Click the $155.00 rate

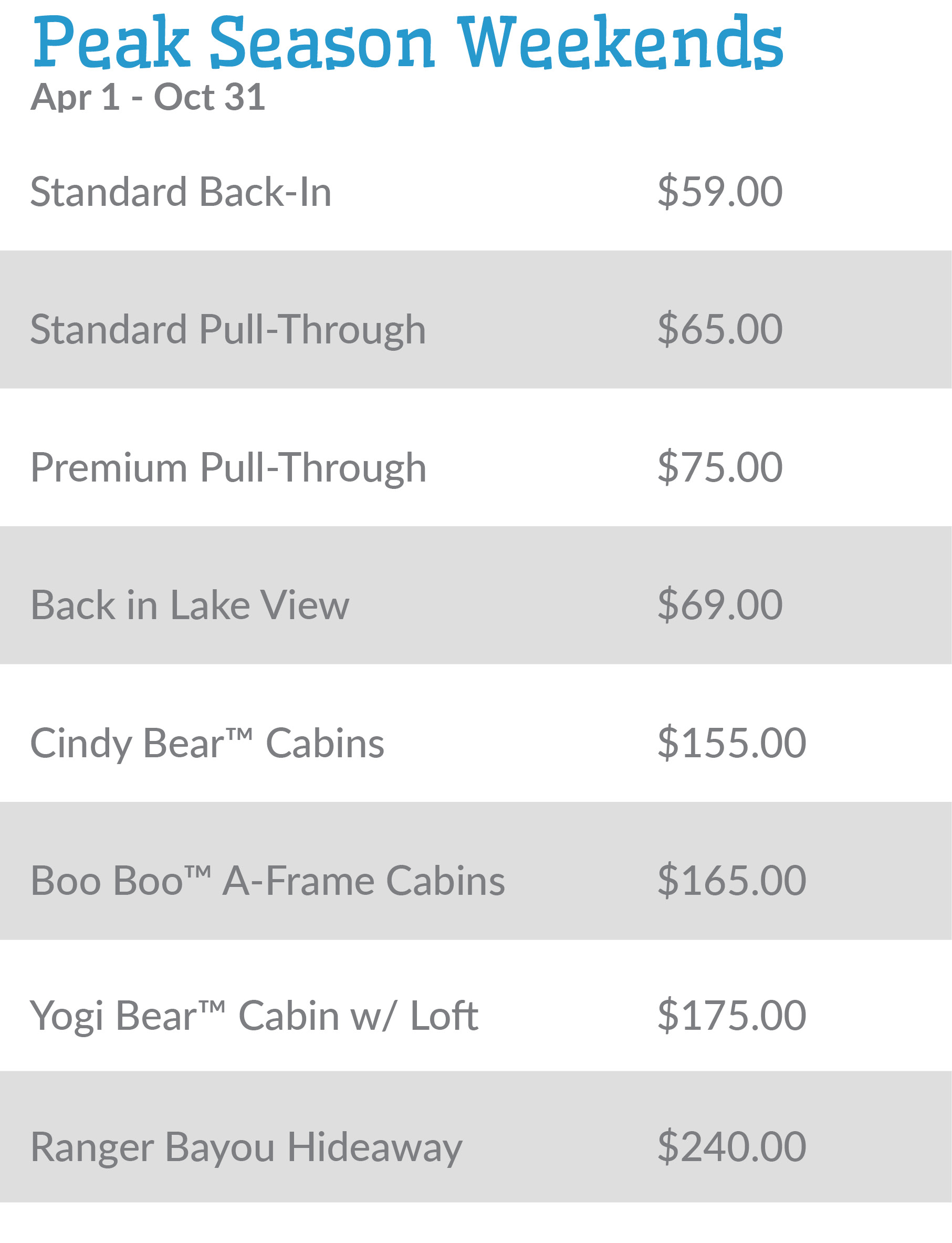(x=731, y=743)
